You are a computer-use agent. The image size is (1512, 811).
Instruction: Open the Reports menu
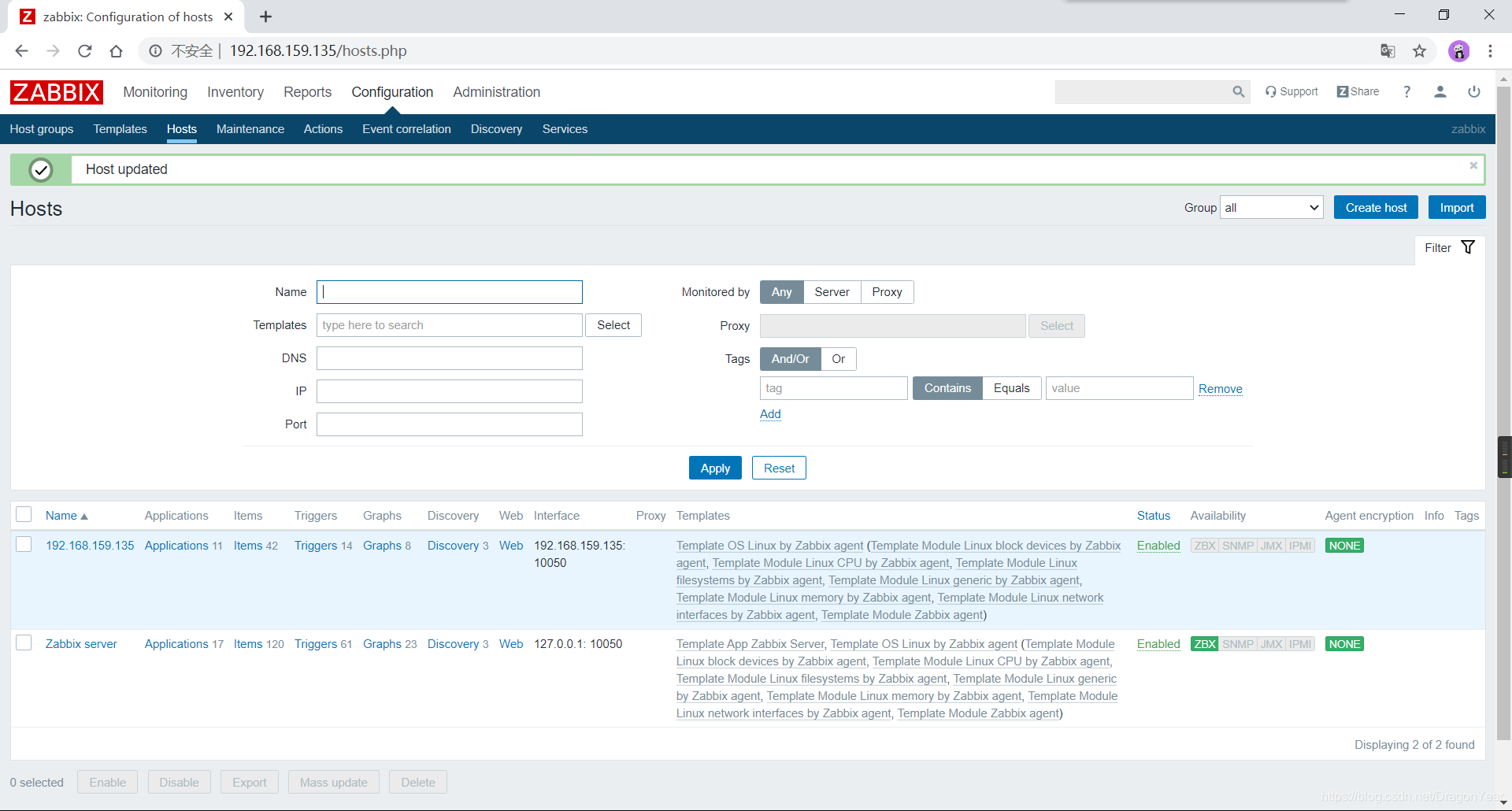click(x=307, y=92)
